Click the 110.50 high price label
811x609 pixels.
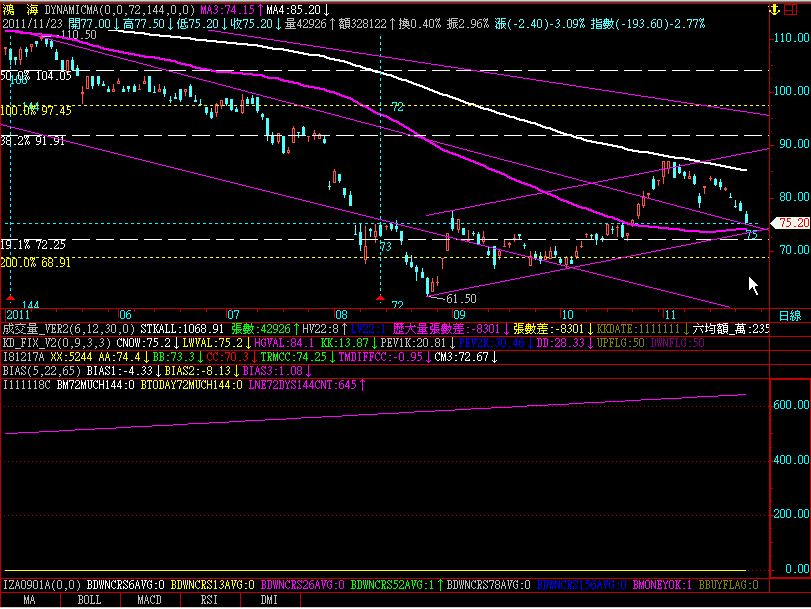coord(78,35)
